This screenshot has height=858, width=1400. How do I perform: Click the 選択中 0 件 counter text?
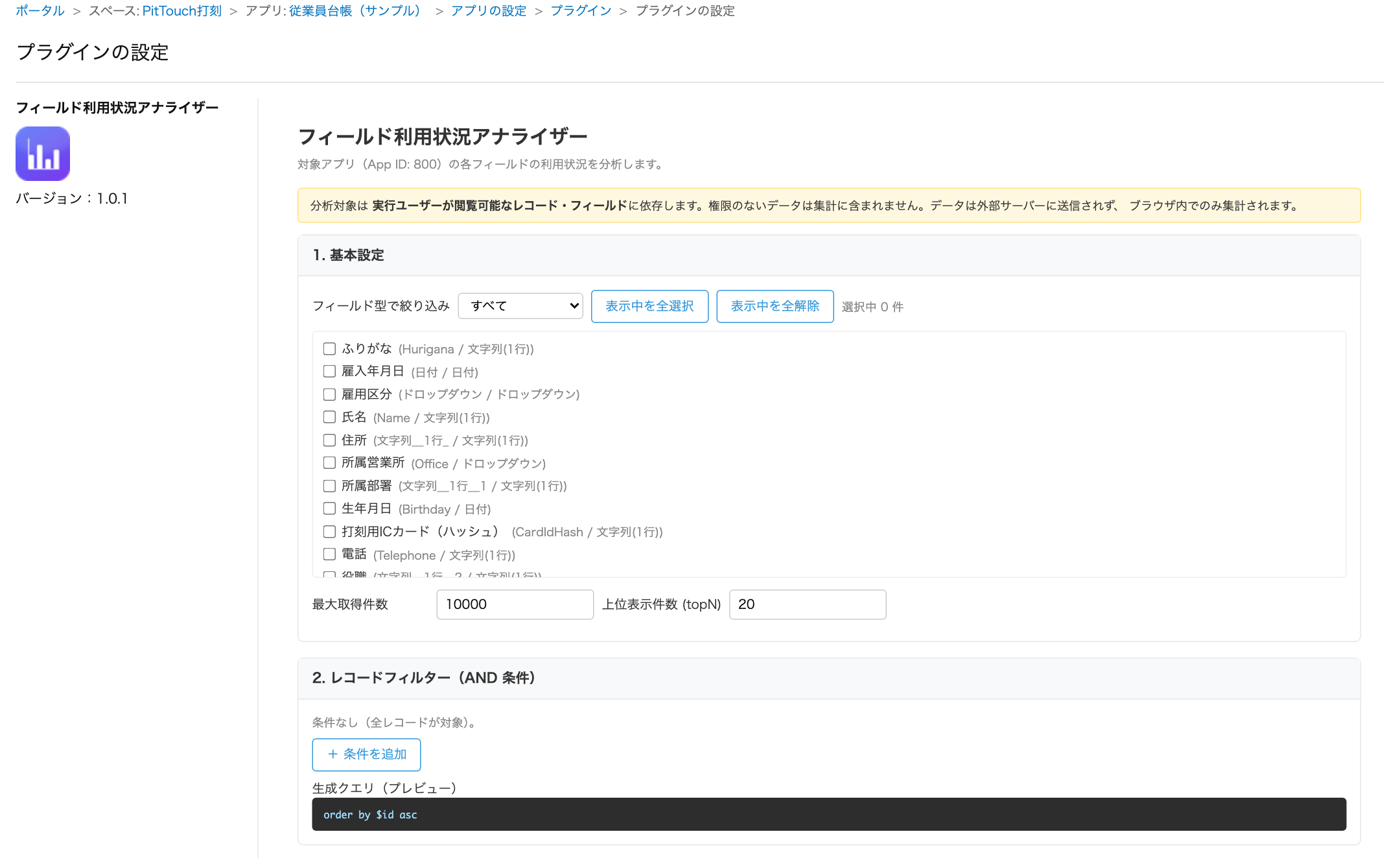coord(872,307)
